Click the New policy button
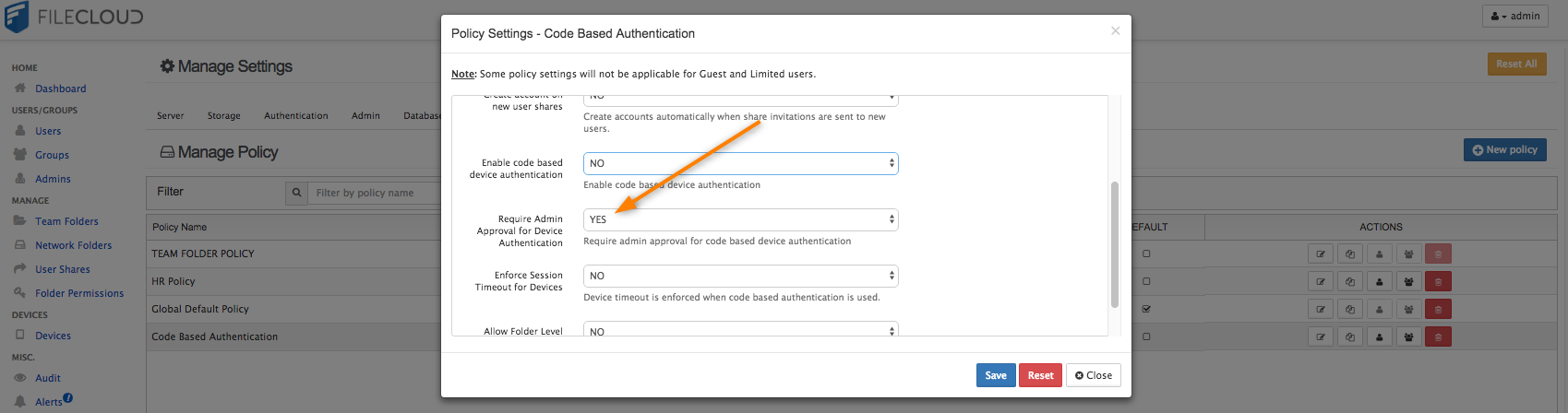The height and width of the screenshot is (413, 1568). click(x=1505, y=149)
